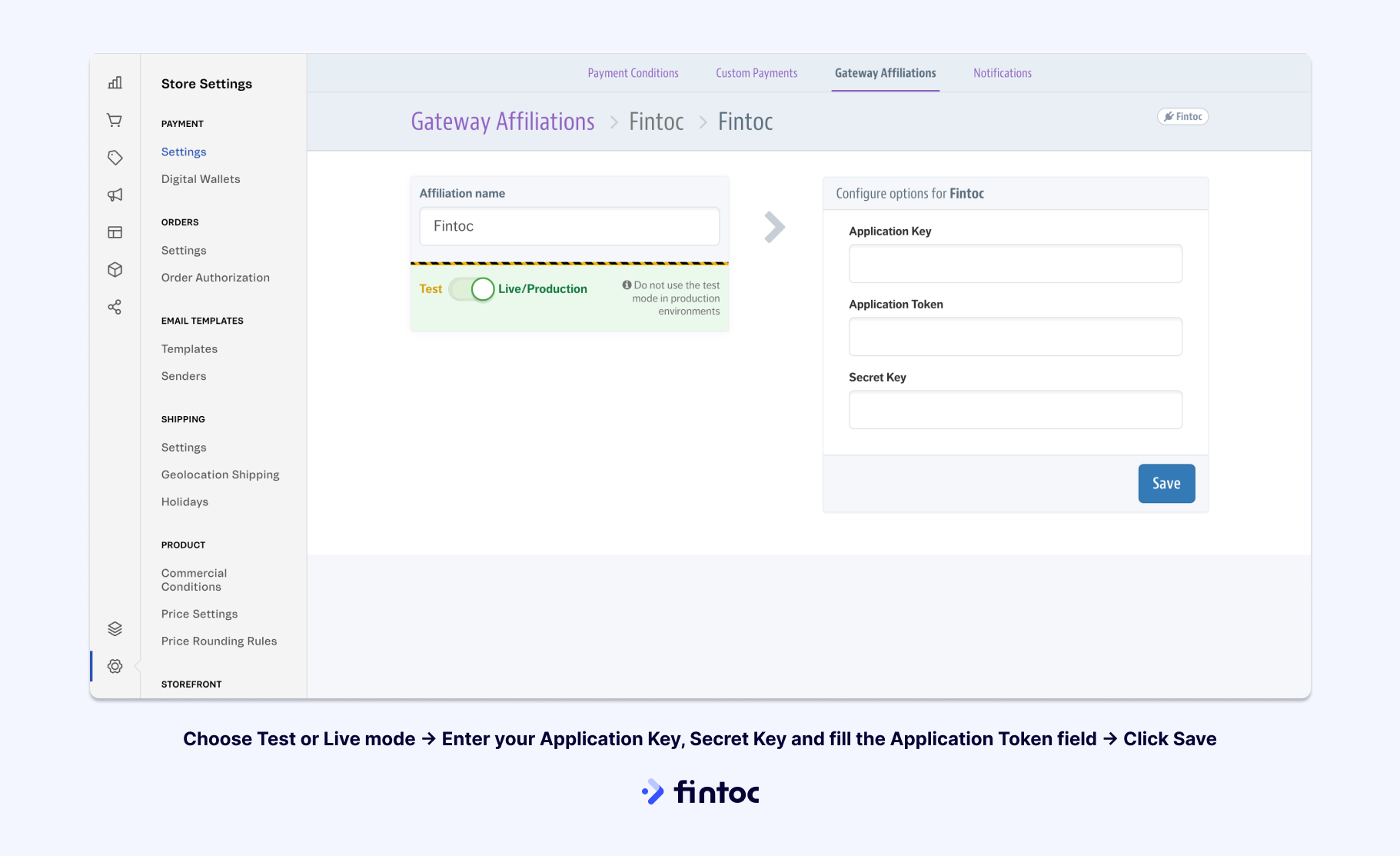This screenshot has width=1400, height=856.
Task: Open Price Rounding Rules page
Action: (x=219, y=641)
